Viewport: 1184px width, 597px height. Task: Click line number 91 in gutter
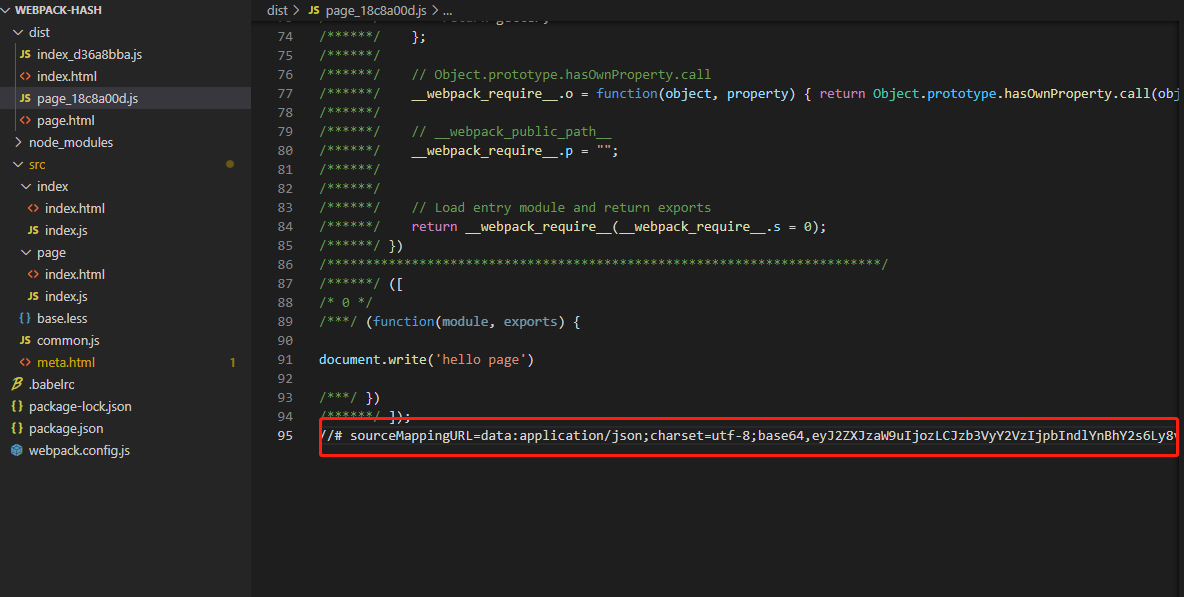point(285,359)
